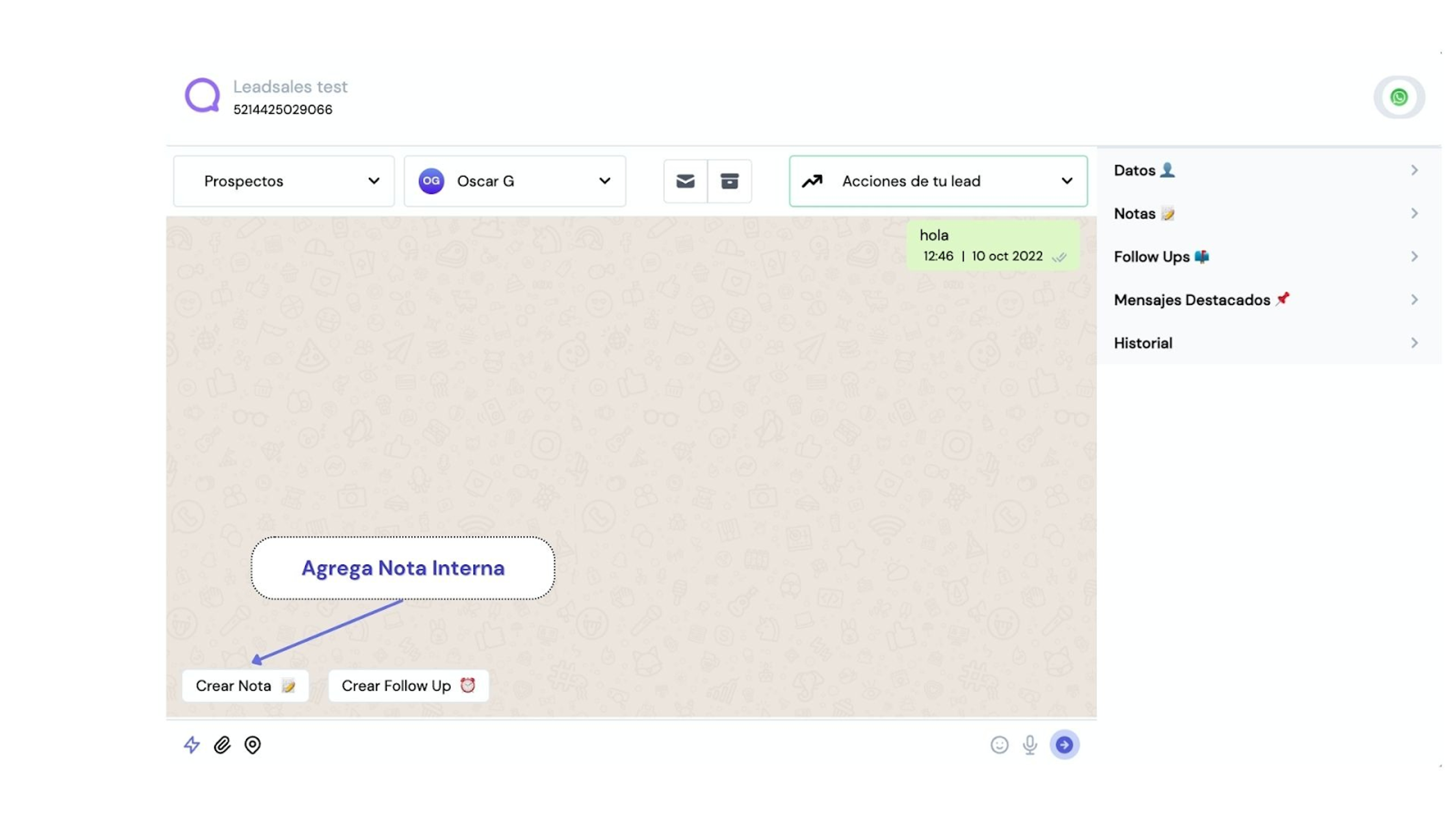Click the hola message bubble
This screenshot has width=1456, height=819.
point(993,245)
